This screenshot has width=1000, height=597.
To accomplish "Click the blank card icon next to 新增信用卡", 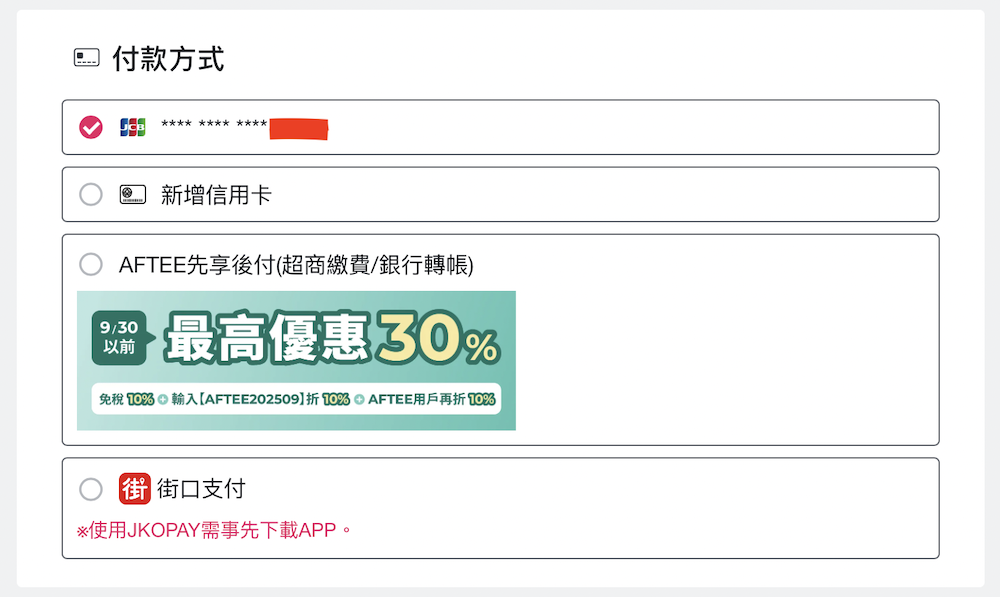I will 130,194.
